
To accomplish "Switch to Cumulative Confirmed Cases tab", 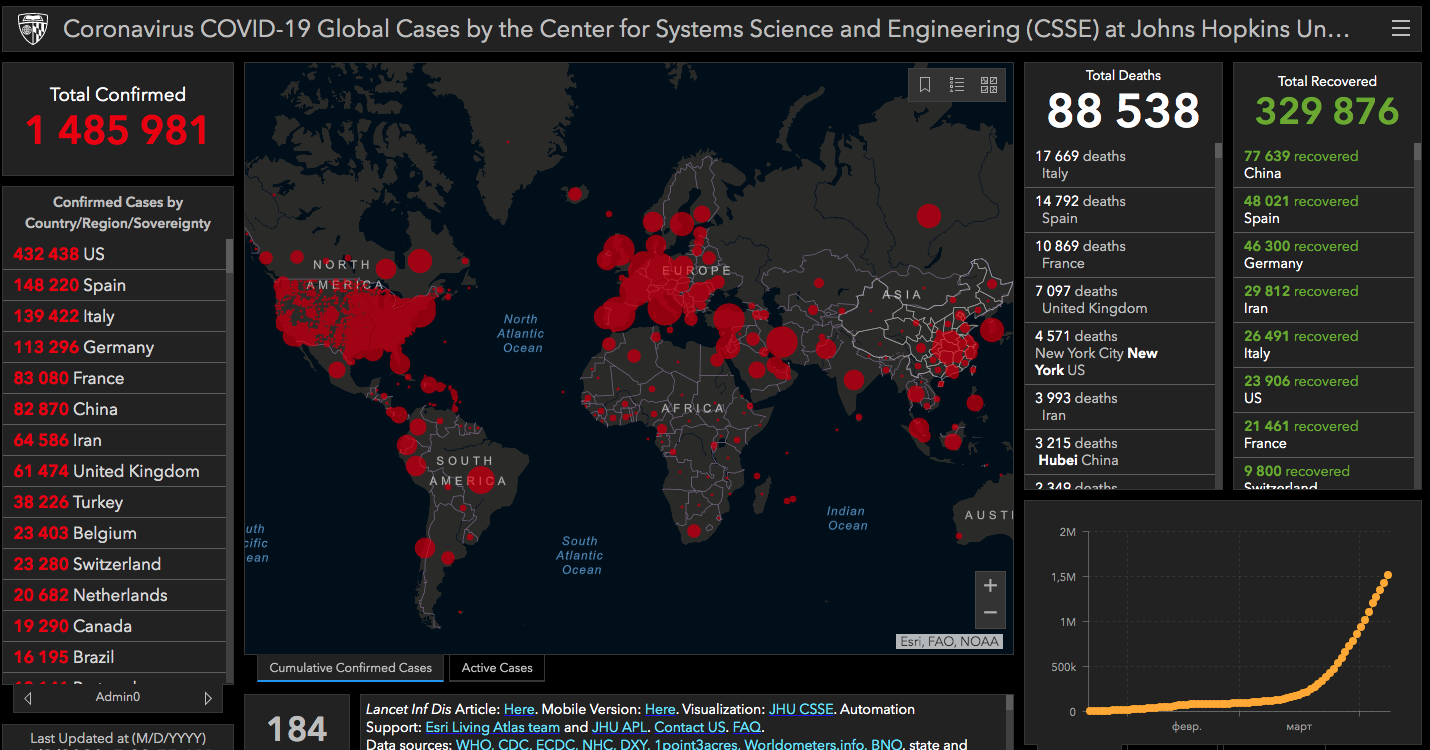I will pyautogui.click(x=351, y=668).
